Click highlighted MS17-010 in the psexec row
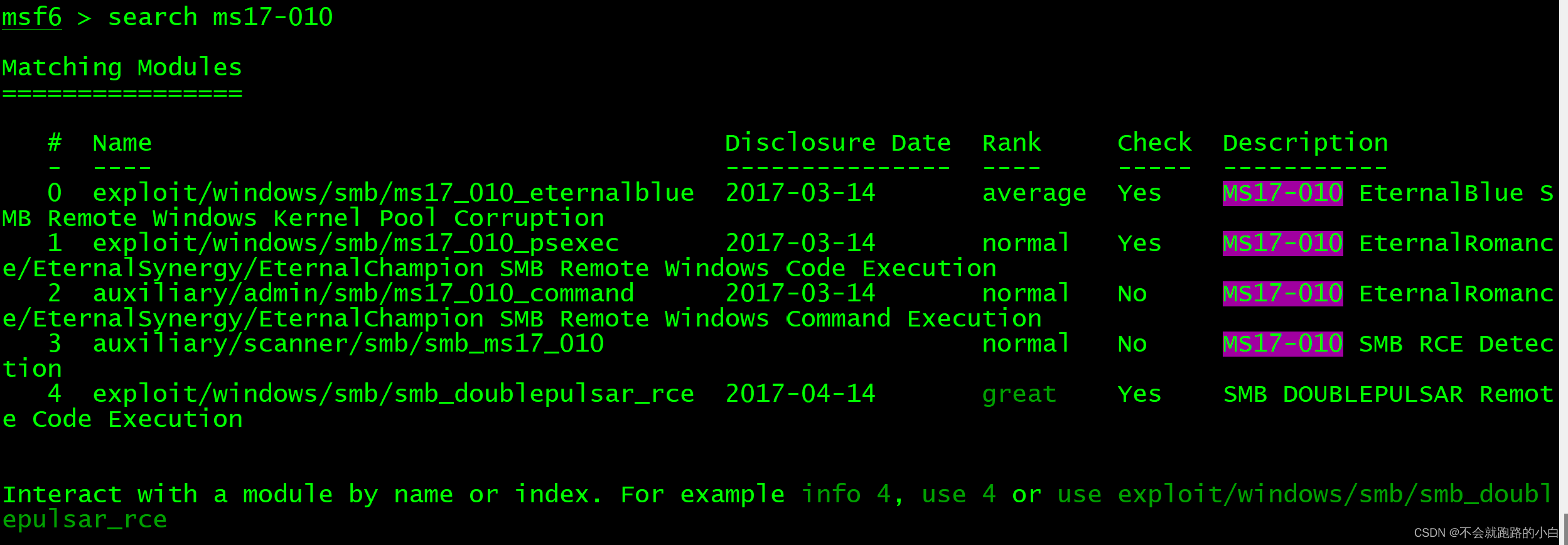Viewport: 1568px width, 545px height. click(x=1283, y=243)
